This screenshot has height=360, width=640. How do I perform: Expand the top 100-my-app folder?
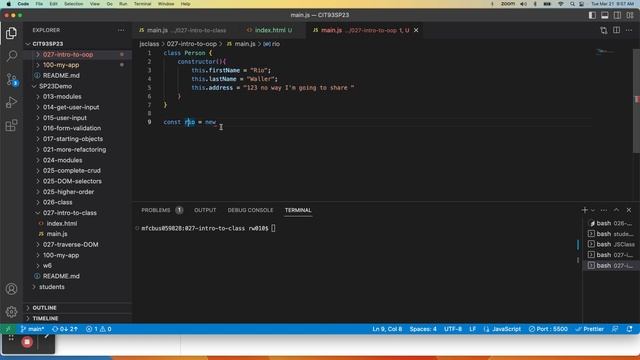pos(61,65)
